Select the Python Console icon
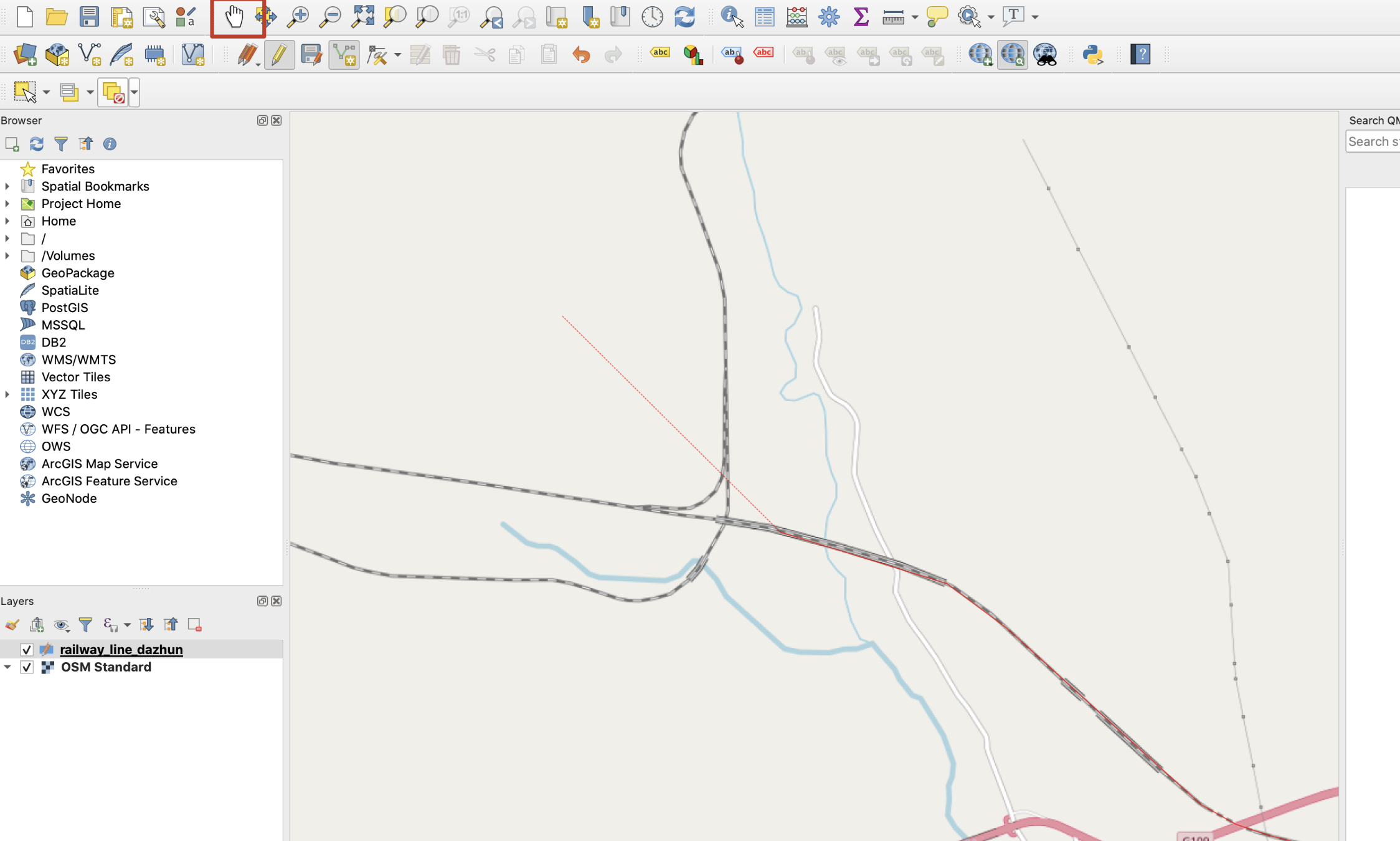 [x=1093, y=54]
